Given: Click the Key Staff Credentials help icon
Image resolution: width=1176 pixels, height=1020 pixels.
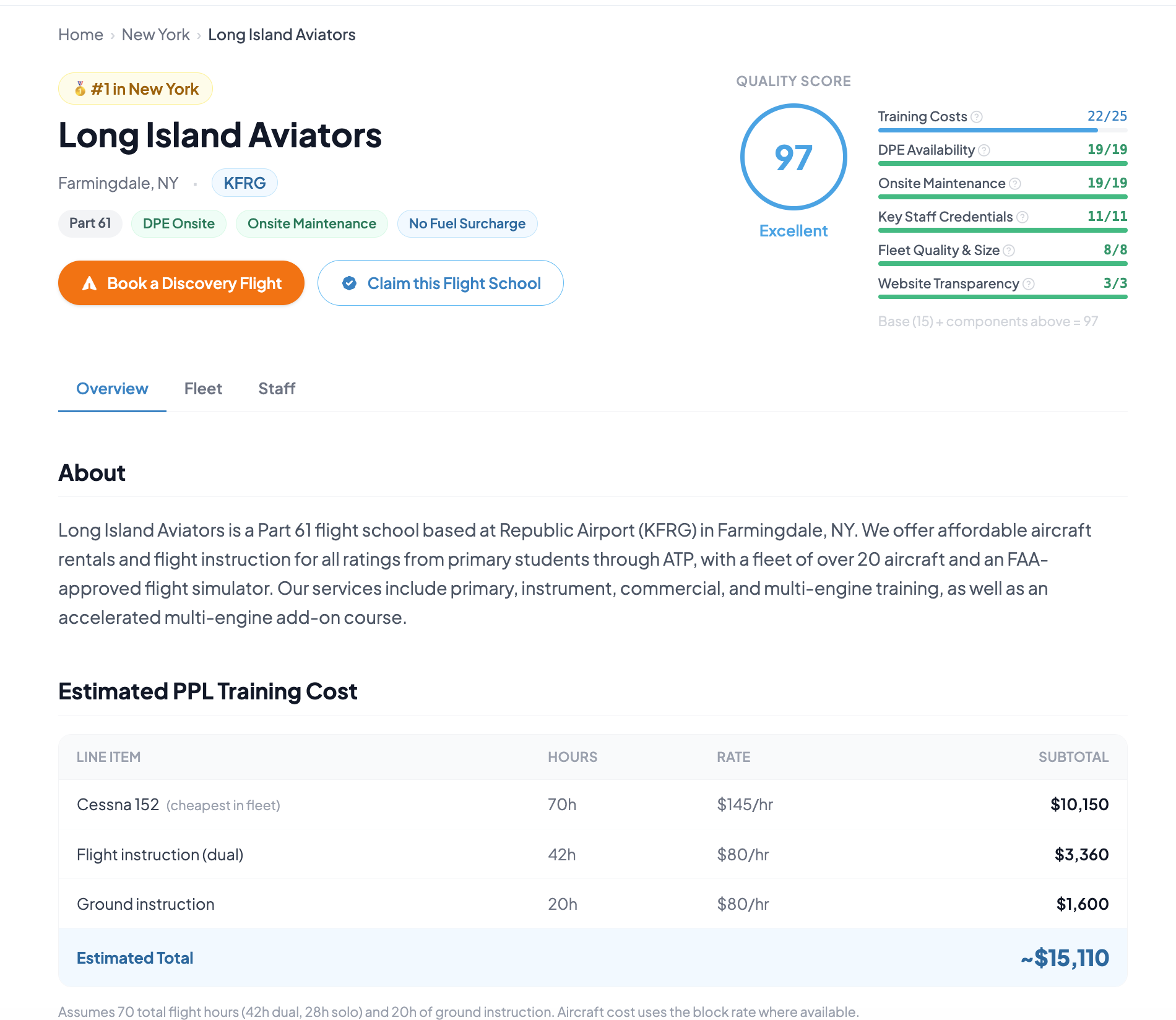Looking at the screenshot, I should coord(1023,217).
